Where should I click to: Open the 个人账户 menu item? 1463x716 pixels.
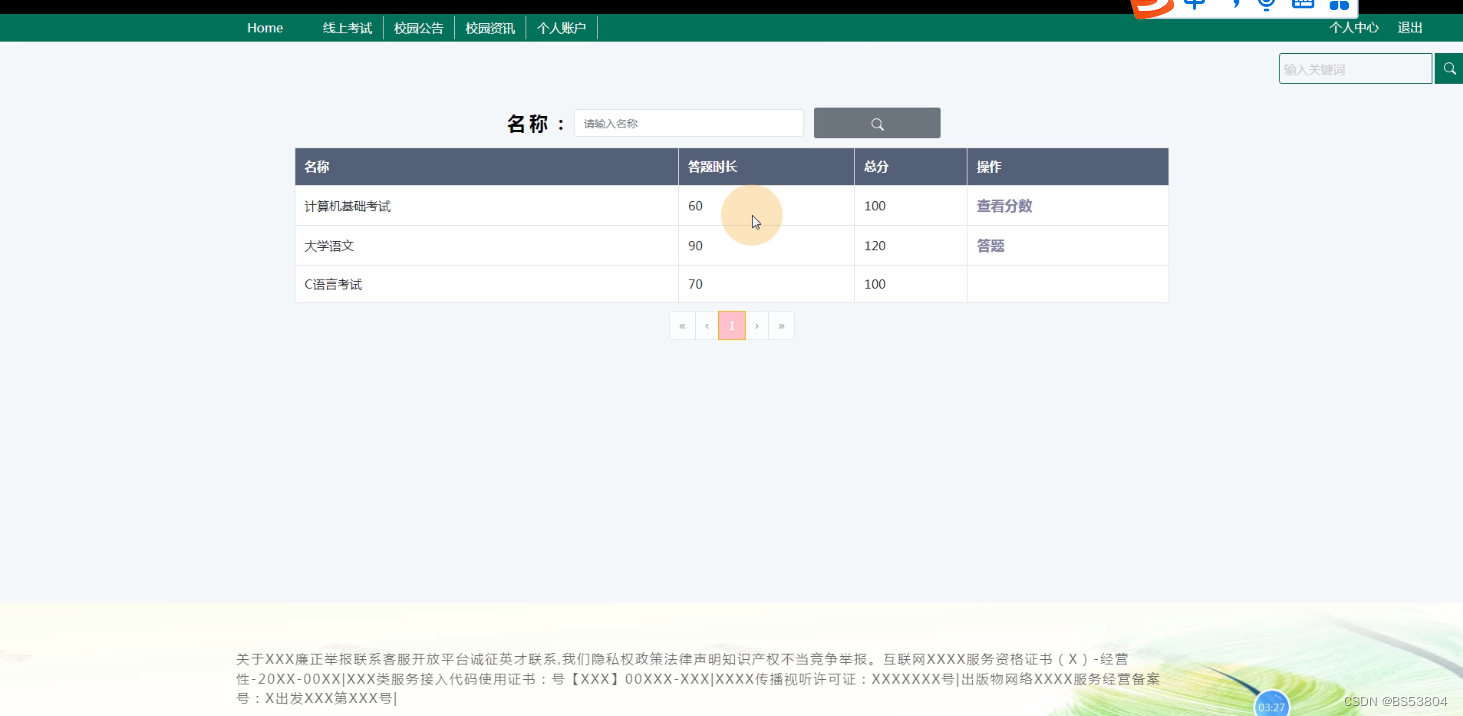(x=561, y=28)
